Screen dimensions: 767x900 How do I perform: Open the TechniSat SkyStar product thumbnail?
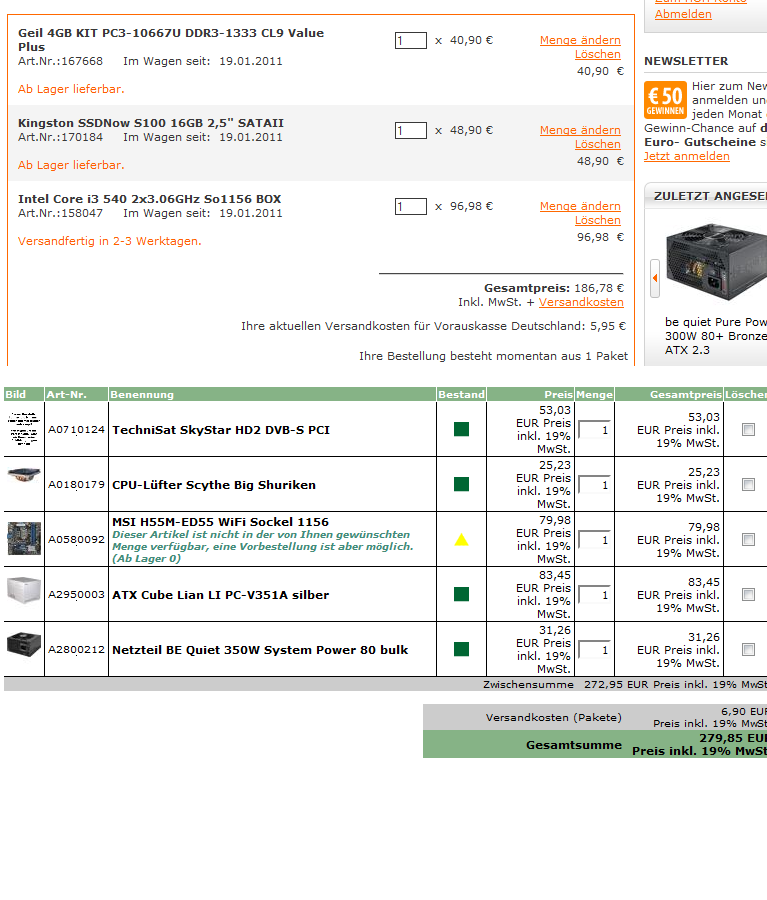[24, 428]
